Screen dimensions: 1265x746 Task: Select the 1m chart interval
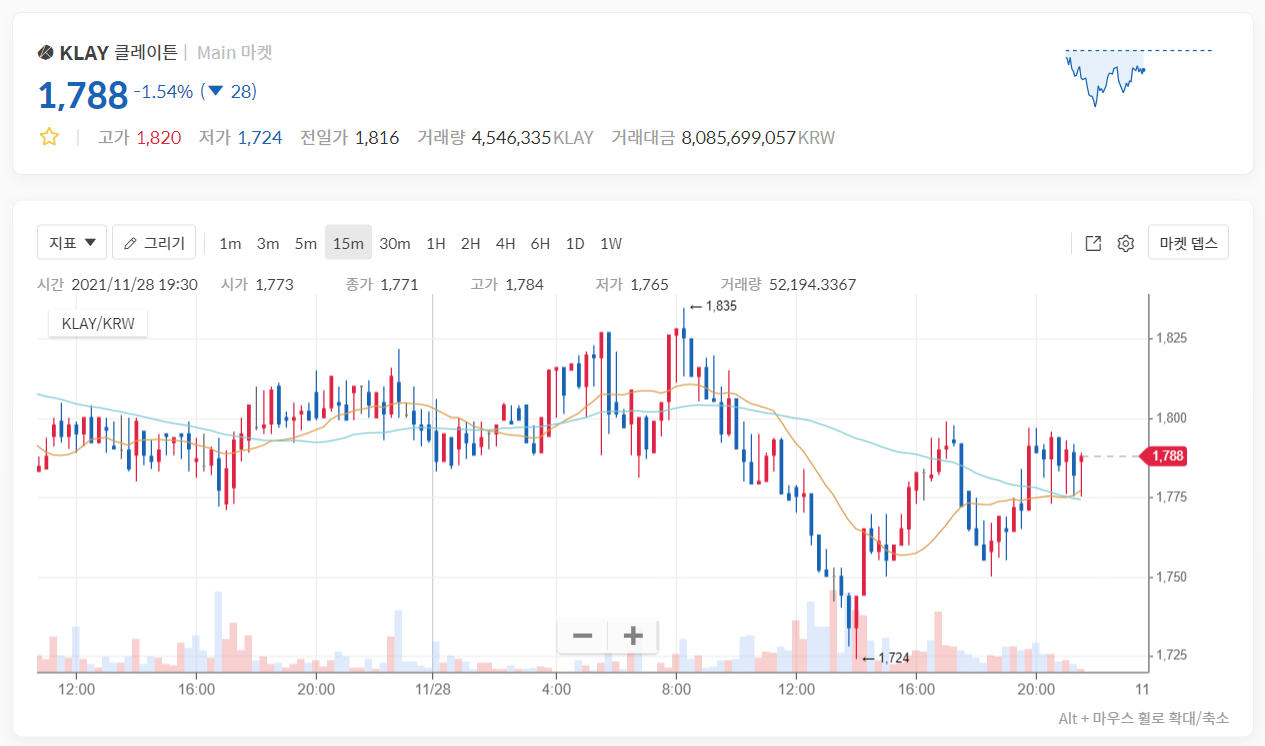230,243
